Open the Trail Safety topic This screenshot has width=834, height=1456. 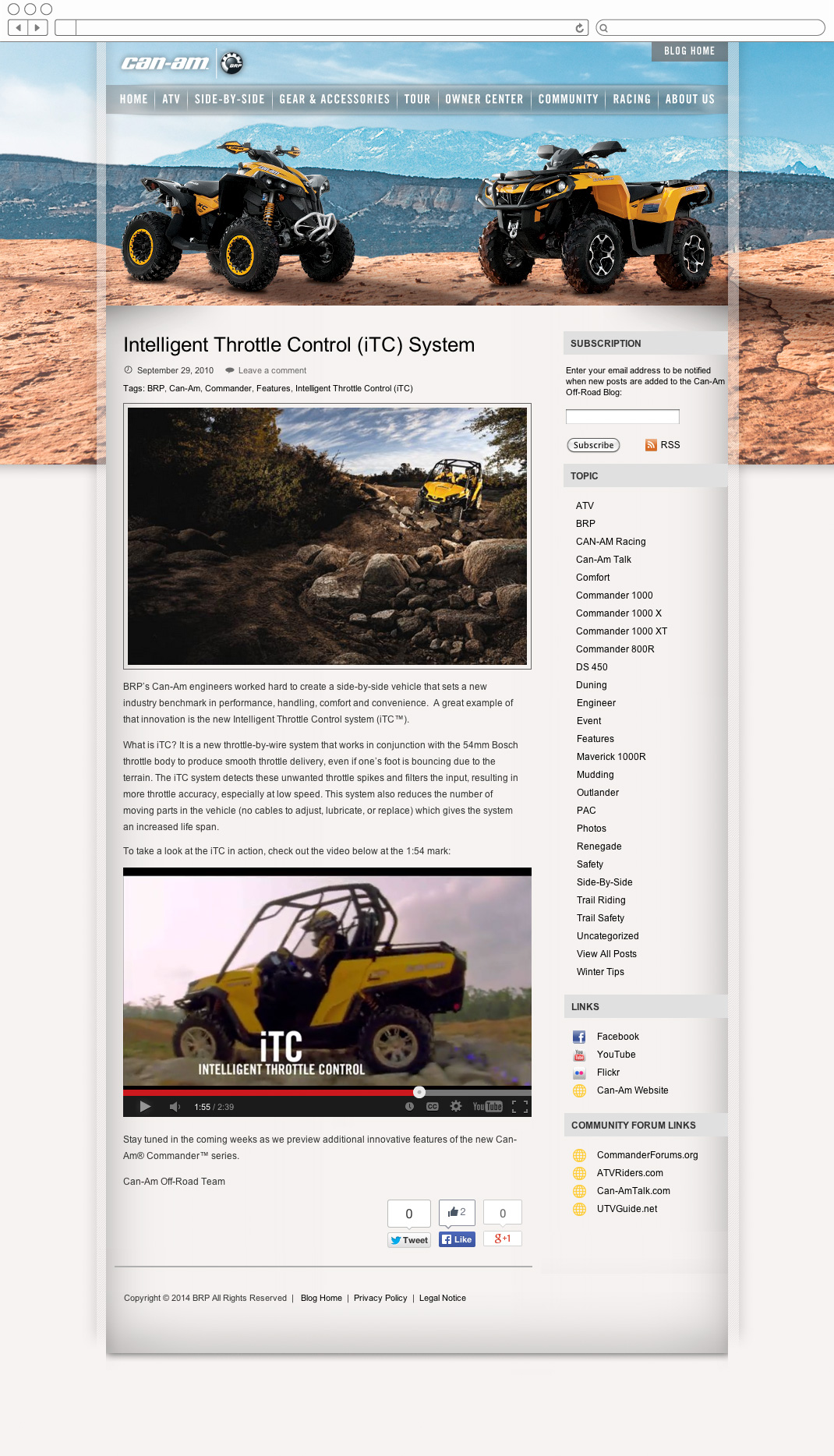click(600, 918)
